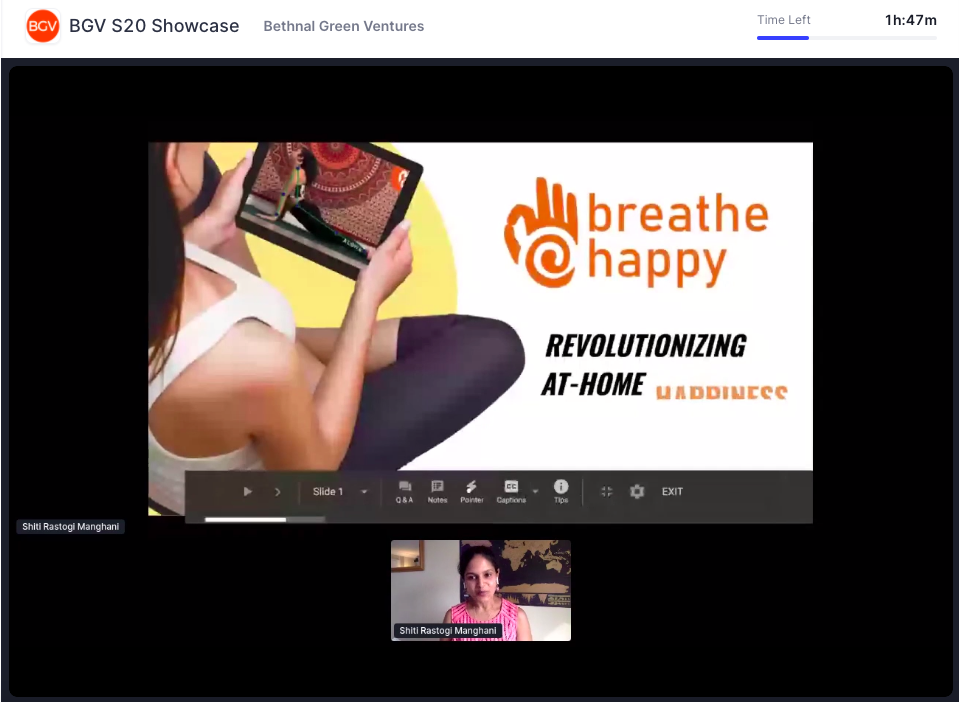Image resolution: width=959 pixels, height=702 pixels.
Task: Click the Bethnal Green Ventures text
Action: pyautogui.click(x=344, y=26)
